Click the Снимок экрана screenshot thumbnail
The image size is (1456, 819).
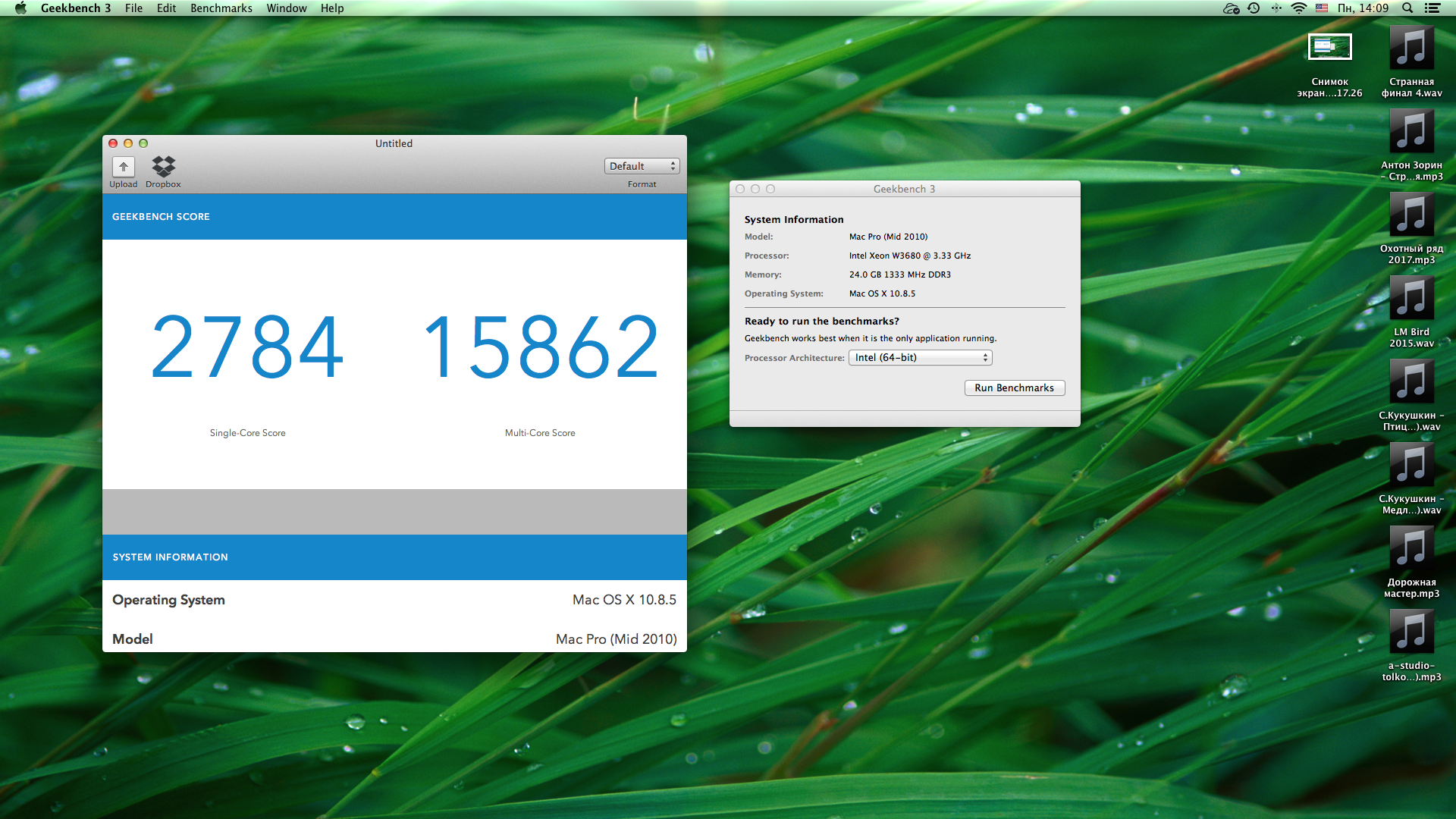tap(1329, 48)
